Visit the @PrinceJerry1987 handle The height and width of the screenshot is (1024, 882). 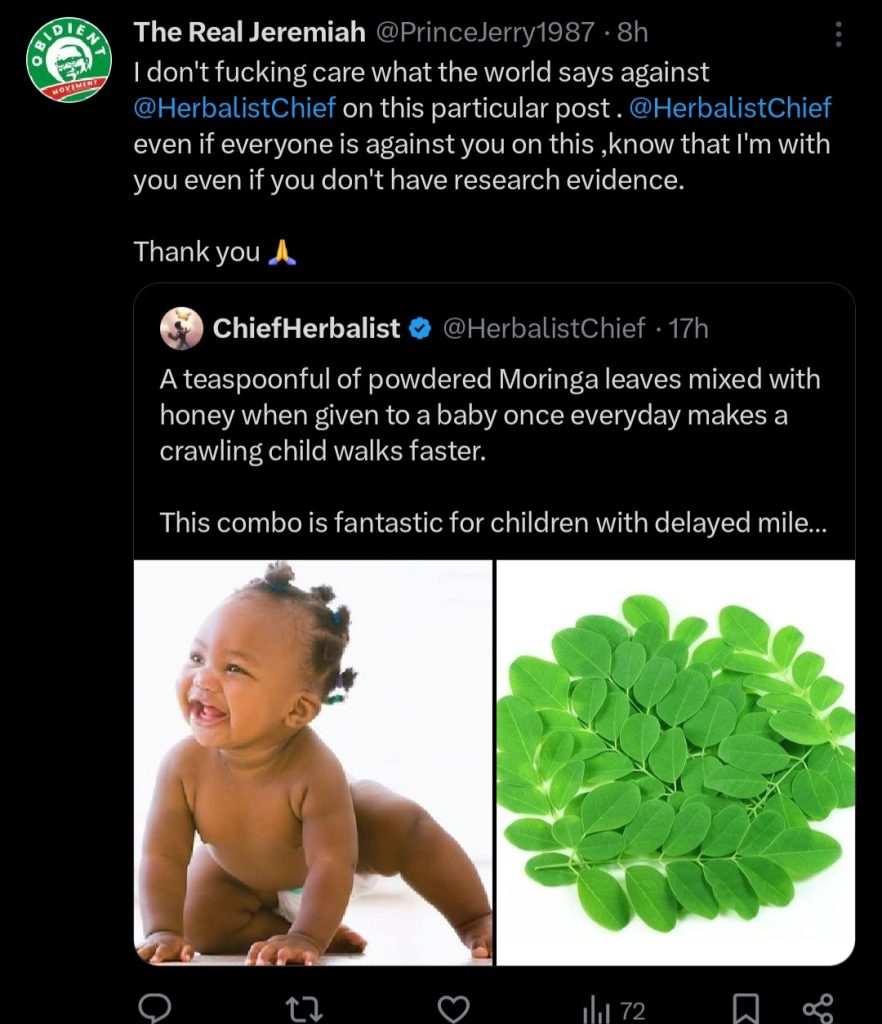coord(484,32)
